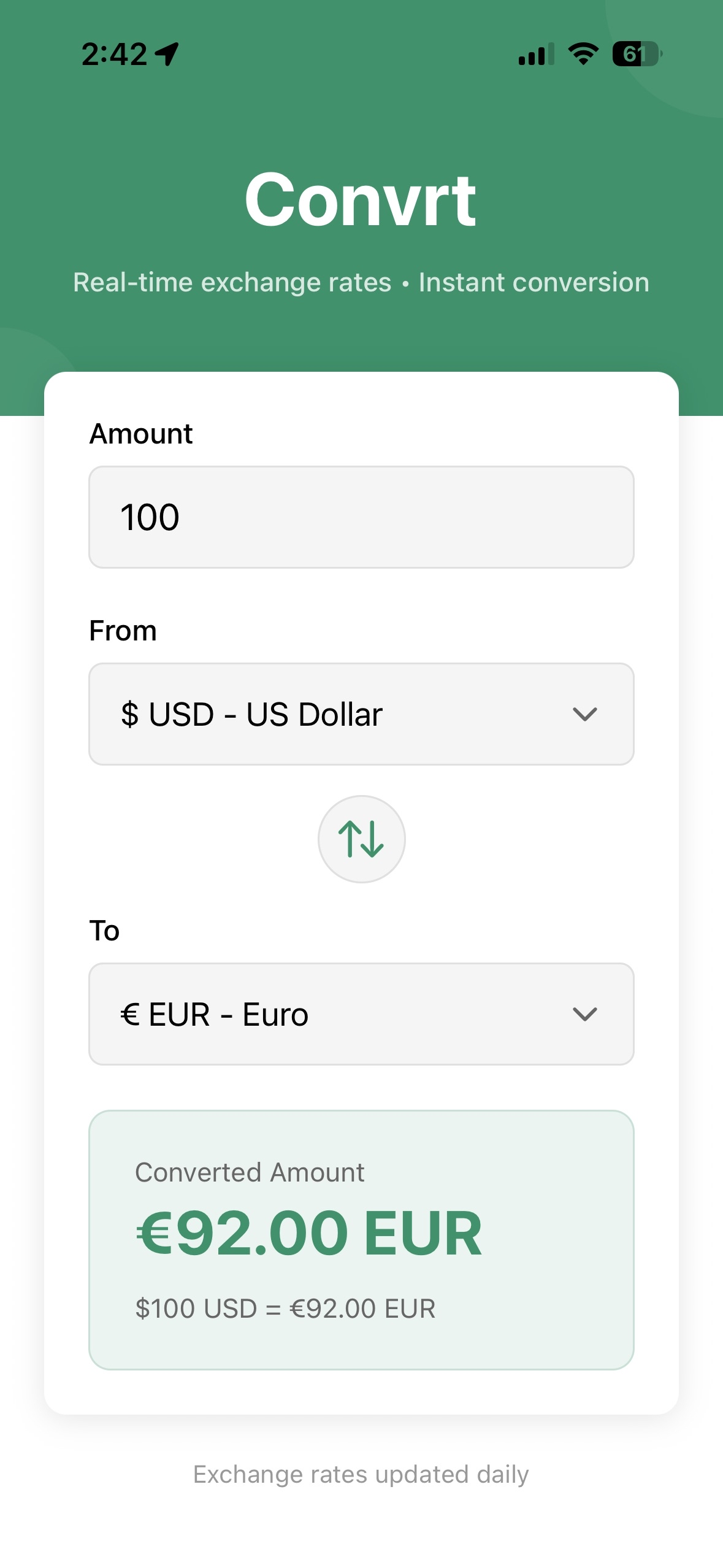Tap the Real-time exchange rates tagline
Viewport: 723px width, 1568px height.
[361, 282]
